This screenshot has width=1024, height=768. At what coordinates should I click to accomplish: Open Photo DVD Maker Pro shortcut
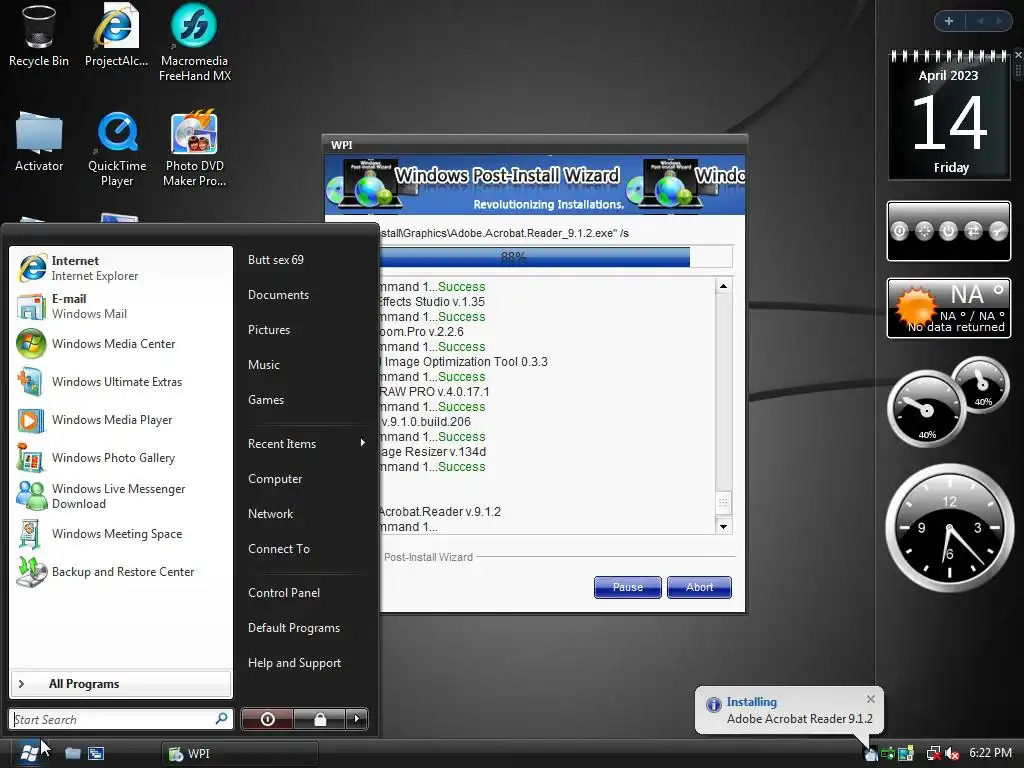[x=195, y=149]
